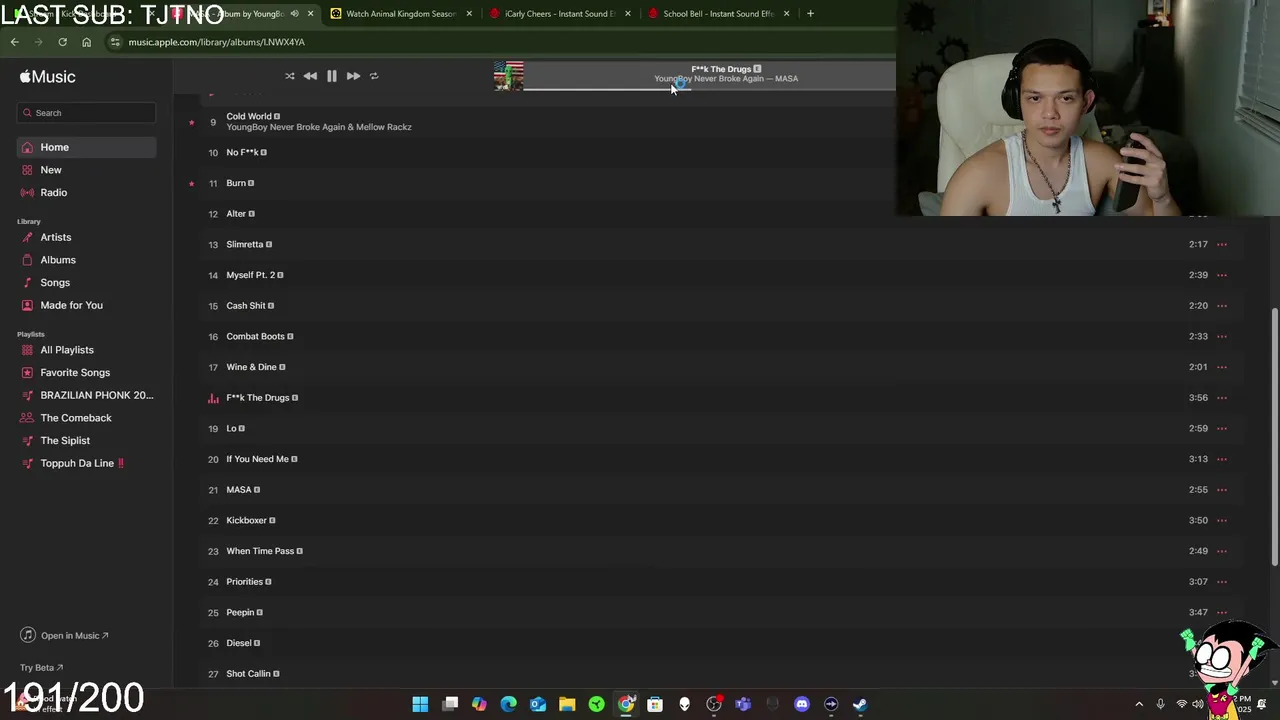Image resolution: width=1280 pixels, height=720 pixels.
Task: Select the track Priorities
Action: 245,582
